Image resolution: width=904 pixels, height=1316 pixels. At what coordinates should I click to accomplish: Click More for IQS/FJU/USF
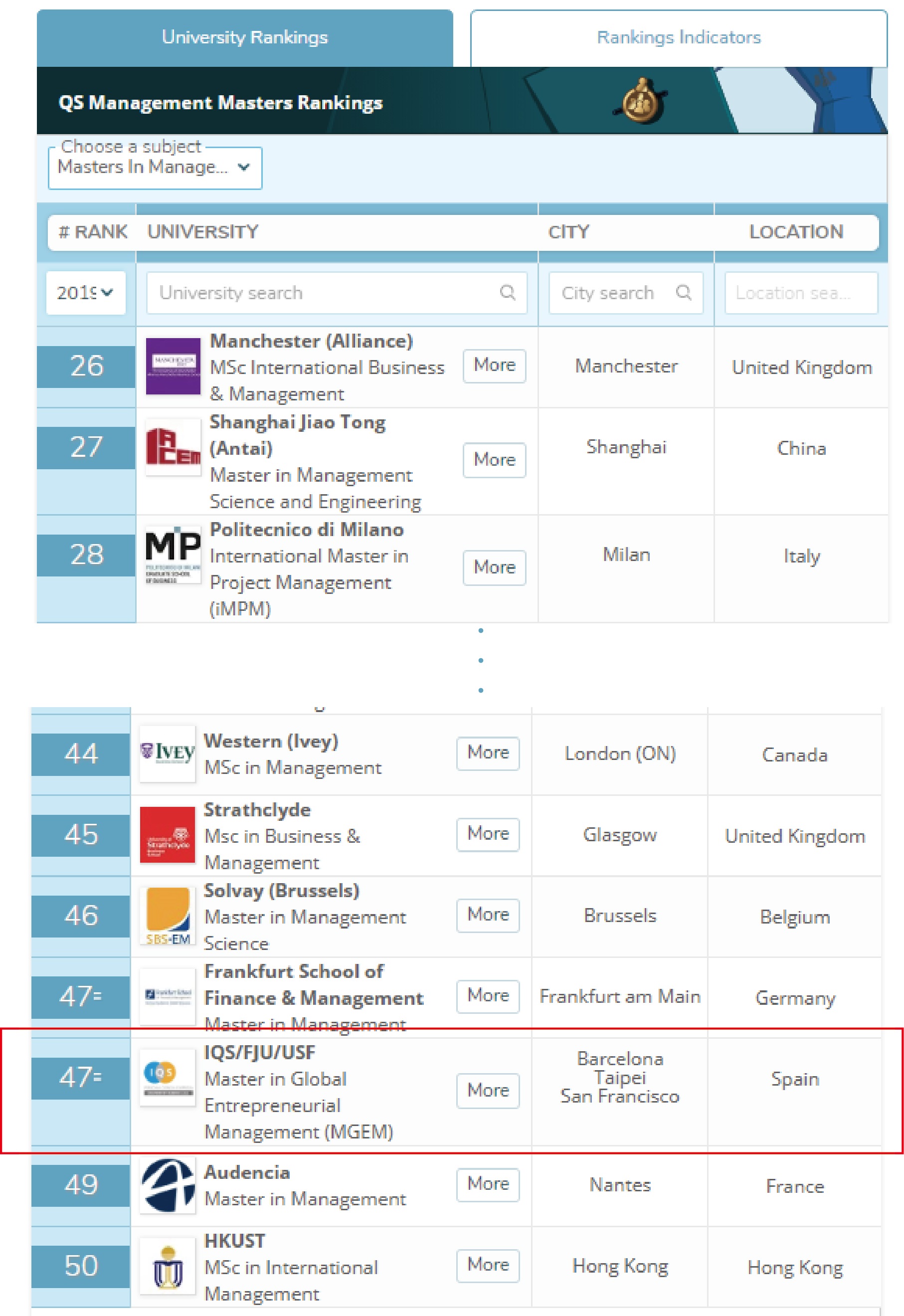(x=488, y=1091)
